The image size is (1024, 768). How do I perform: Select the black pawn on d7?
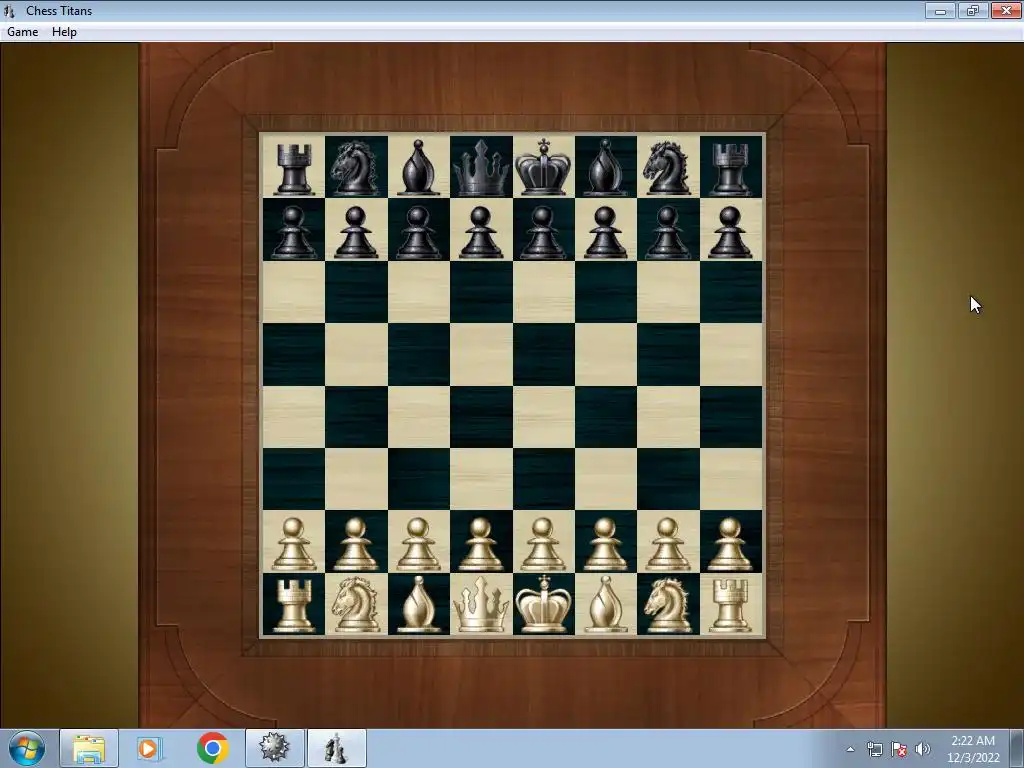[x=481, y=232]
